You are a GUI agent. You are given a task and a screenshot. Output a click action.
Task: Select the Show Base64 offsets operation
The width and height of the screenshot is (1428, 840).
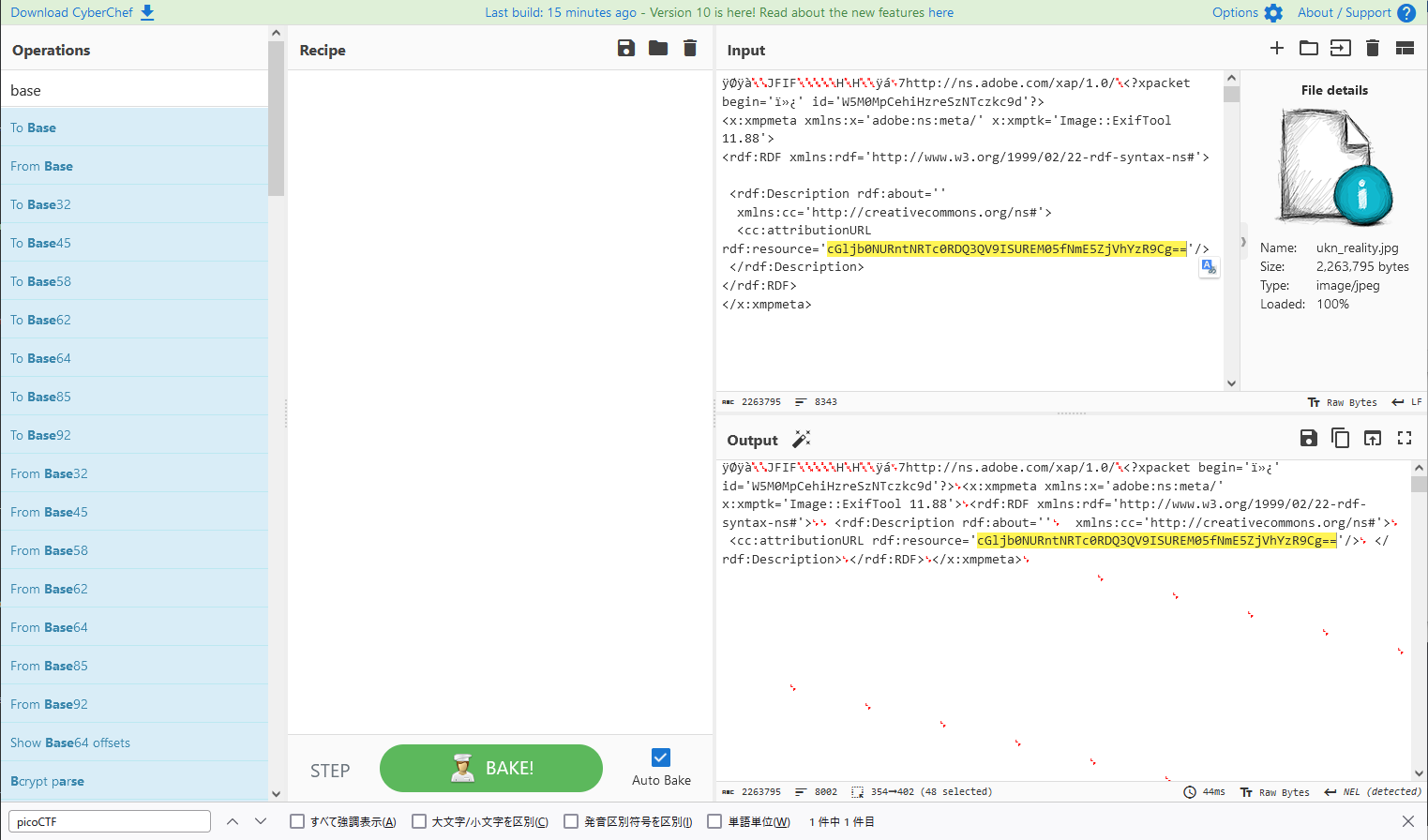134,742
